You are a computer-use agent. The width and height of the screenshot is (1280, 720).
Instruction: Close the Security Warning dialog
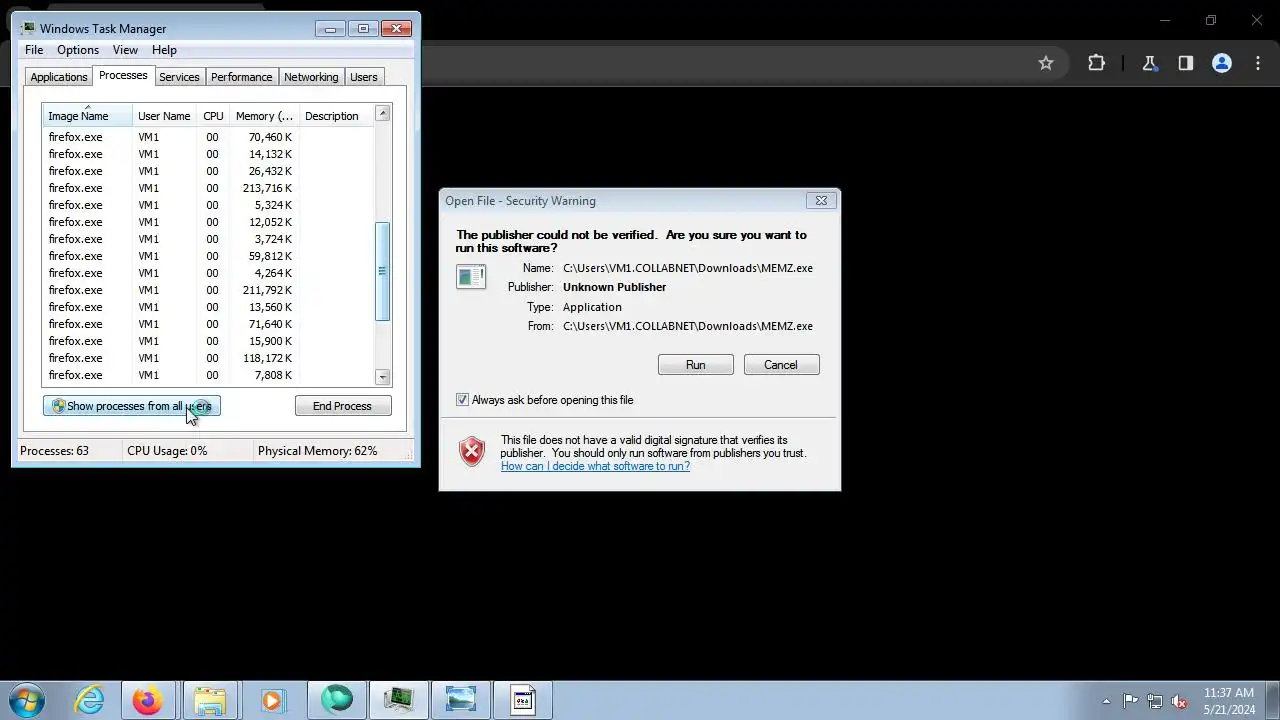point(821,200)
